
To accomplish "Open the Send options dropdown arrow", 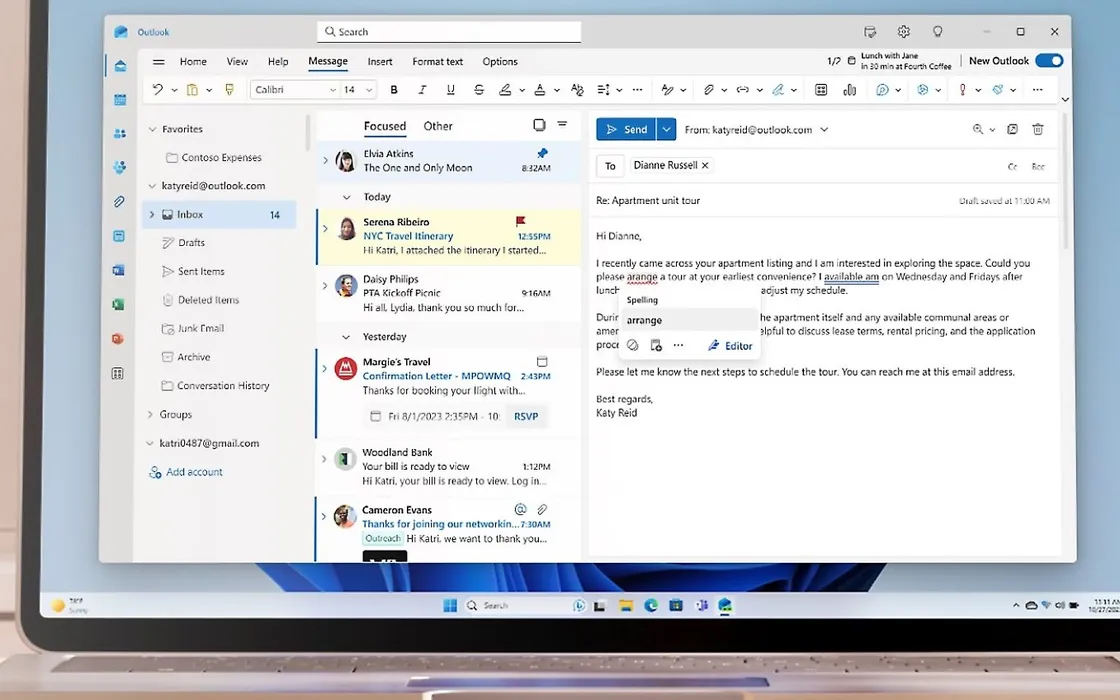I will pos(666,129).
